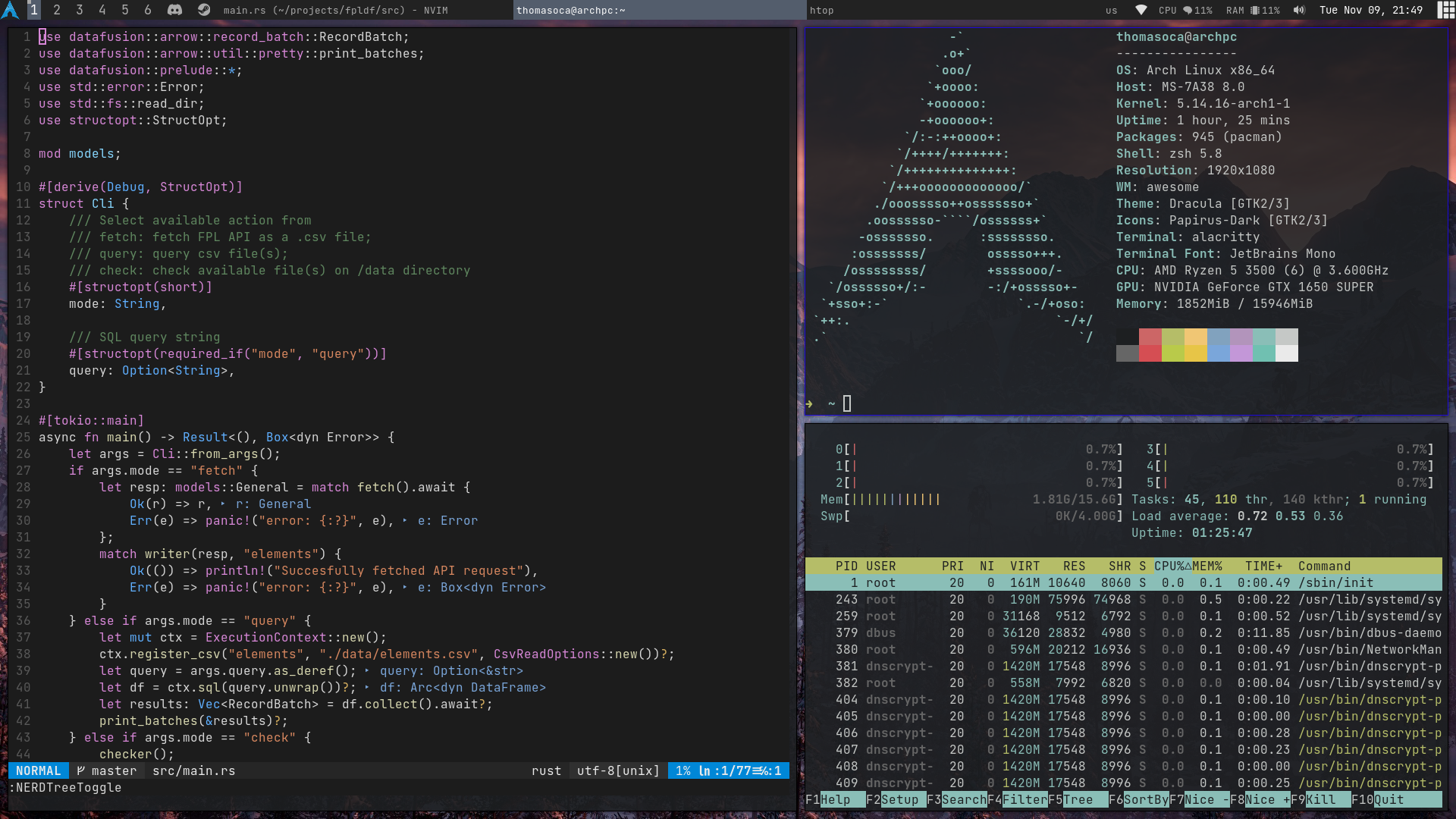Open the Steam workspace tag
This screenshot has height=819, width=1456.
click(x=204, y=10)
